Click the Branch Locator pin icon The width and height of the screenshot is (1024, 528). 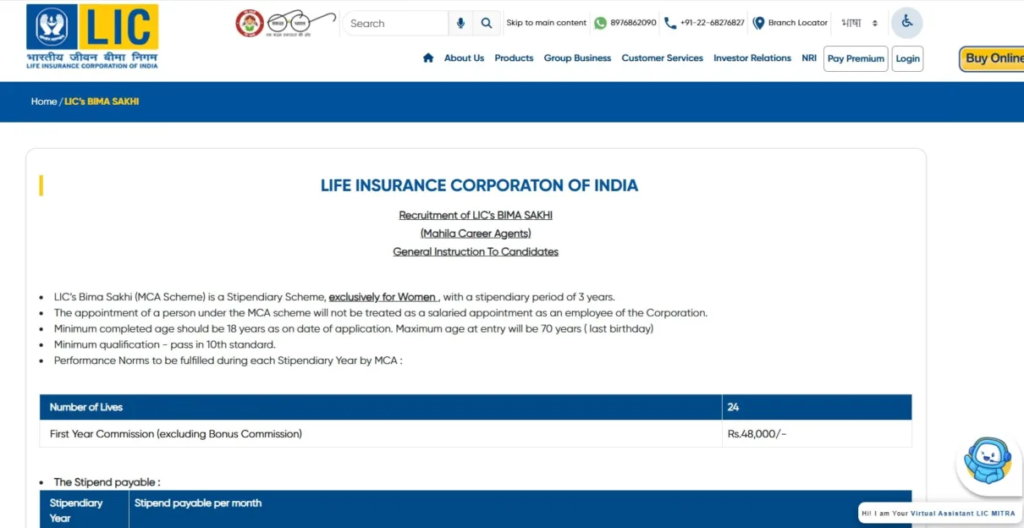click(x=758, y=23)
